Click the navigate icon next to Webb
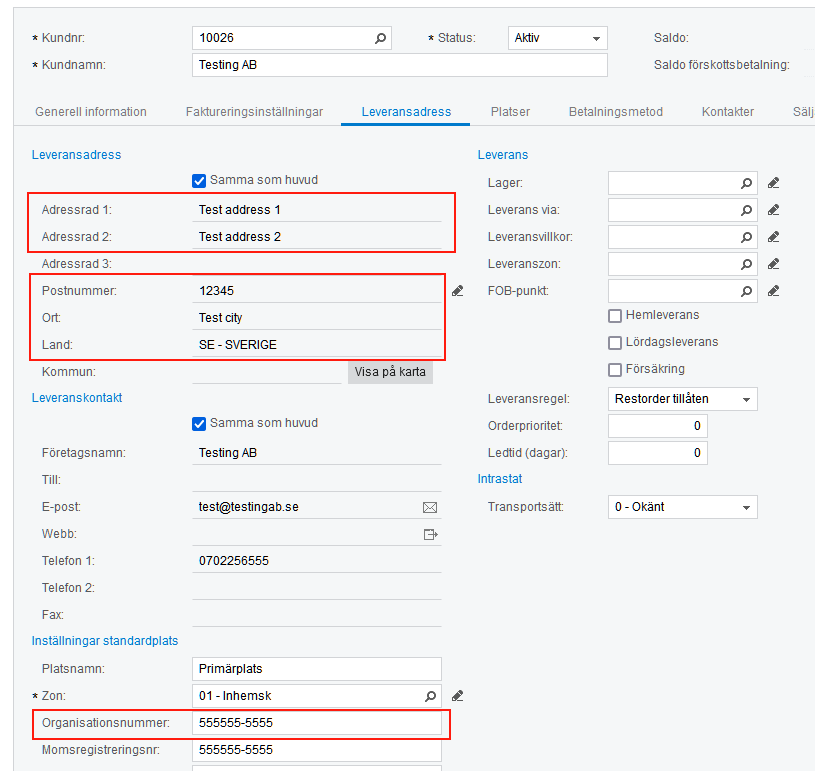815x771 pixels. point(430,534)
